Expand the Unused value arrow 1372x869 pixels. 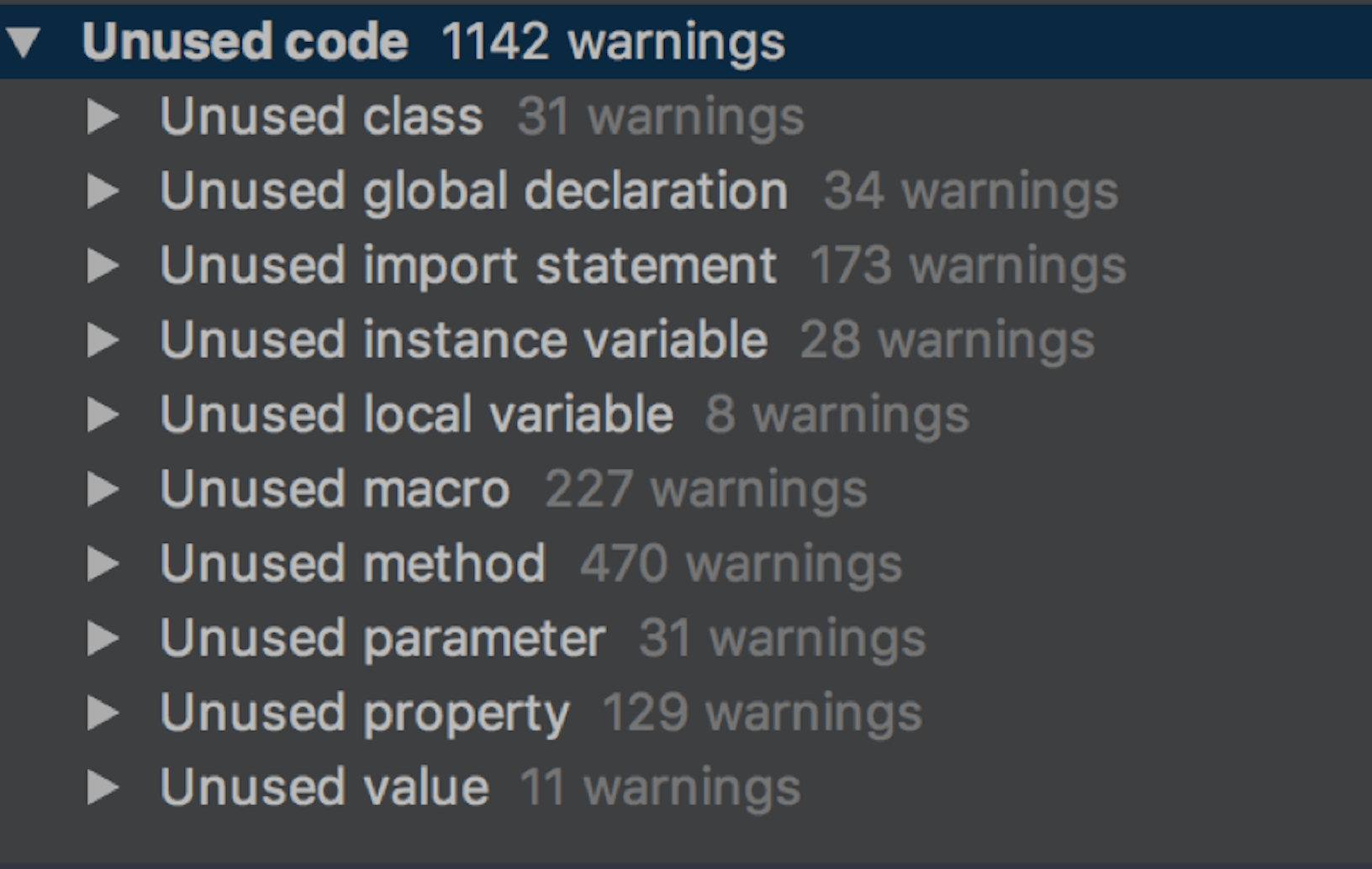tap(103, 787)
